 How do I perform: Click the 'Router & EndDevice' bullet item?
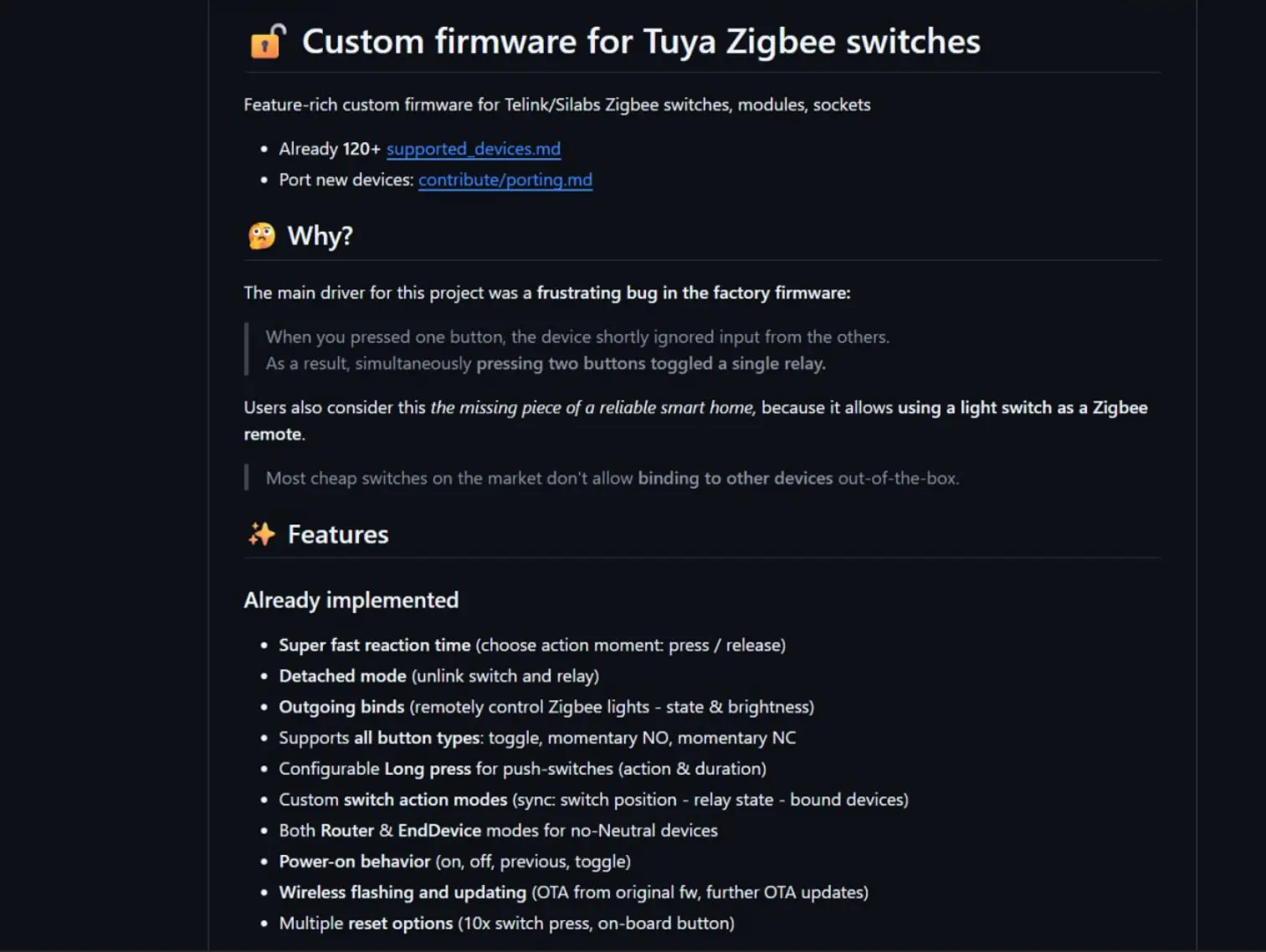click(x=498, y=831)
